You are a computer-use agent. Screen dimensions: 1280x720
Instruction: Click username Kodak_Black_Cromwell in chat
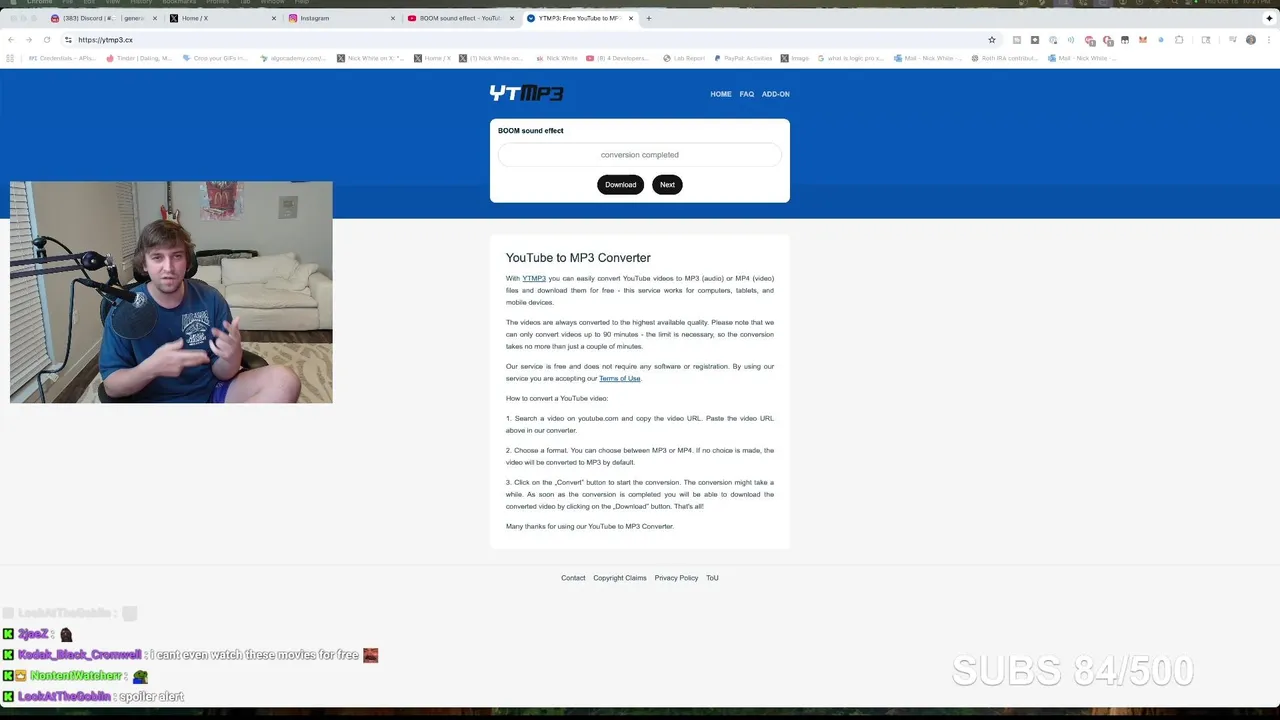(x=80, y=655)
